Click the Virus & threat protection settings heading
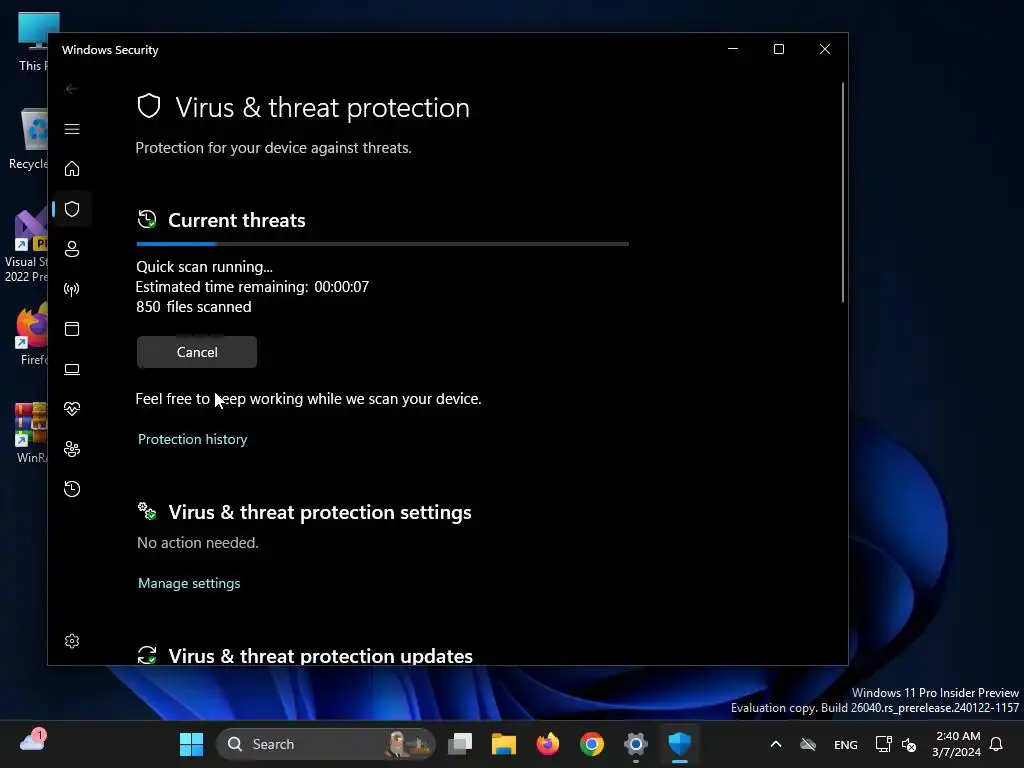Viewport: 1024px width, 768px height. point(320,513)
